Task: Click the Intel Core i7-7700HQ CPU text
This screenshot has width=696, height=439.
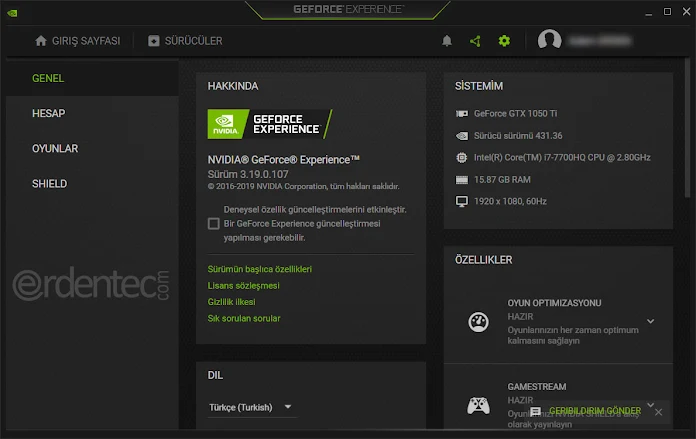Action: pos(562,158)
